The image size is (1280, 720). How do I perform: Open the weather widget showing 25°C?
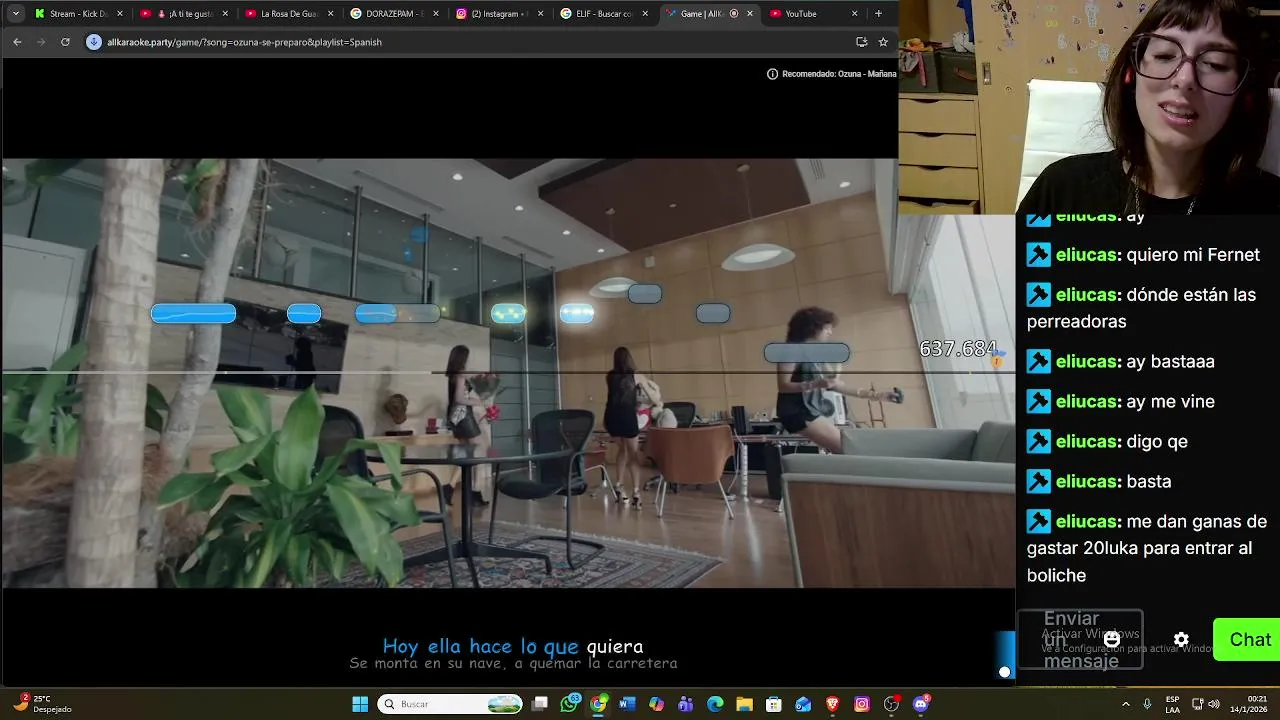click(41, 704)
